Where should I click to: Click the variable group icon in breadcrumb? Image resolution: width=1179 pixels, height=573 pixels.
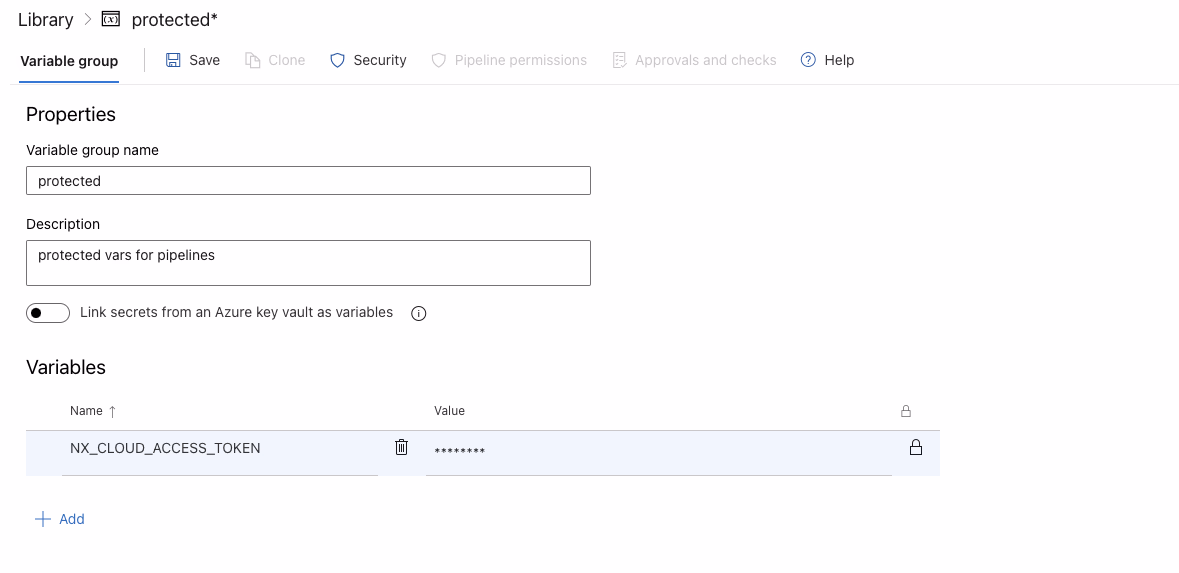coord(111,20)
